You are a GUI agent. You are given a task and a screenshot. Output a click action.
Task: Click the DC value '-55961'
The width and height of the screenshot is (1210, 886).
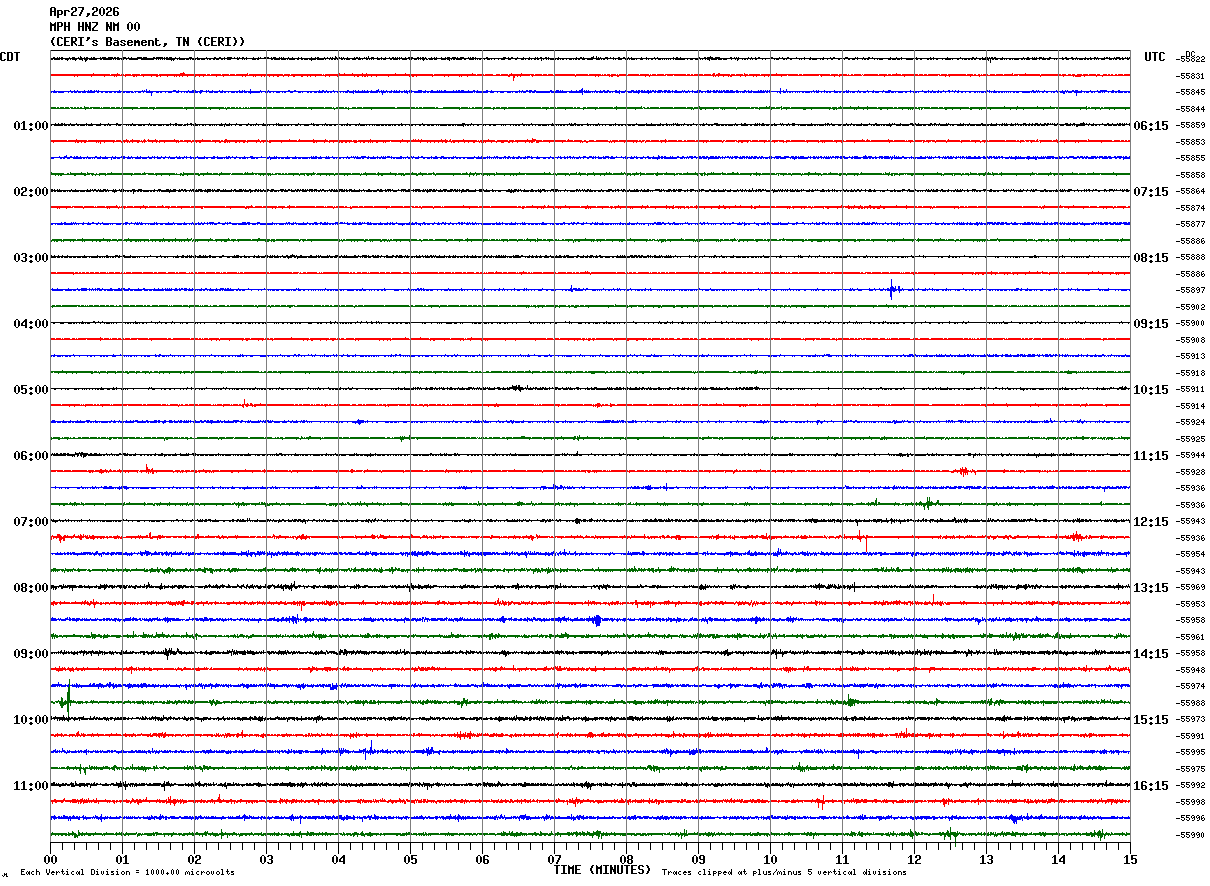coord(1191,637)
